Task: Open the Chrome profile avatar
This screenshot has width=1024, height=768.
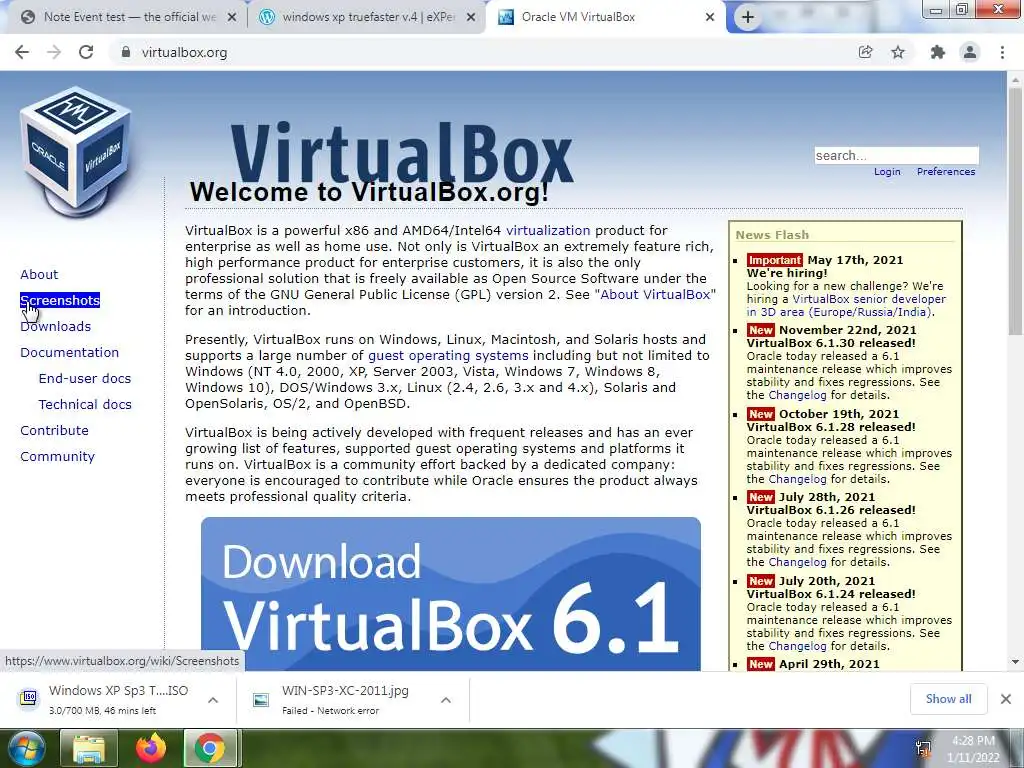Action: coord(970,52)
